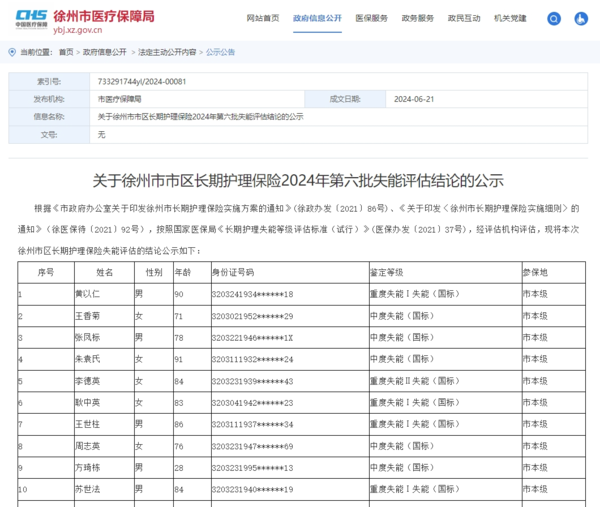Image resolution: width=600 pixels, height=507 pixels.
Task: Click the 徐州市医疗保障局 site title
Action: tap(104, 16)
